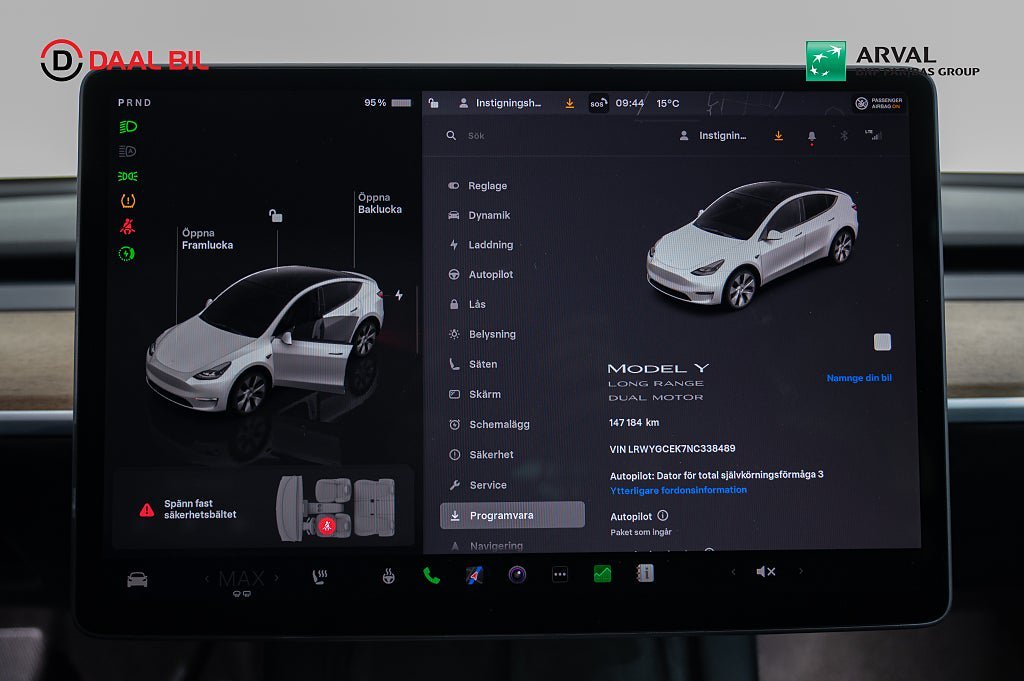Screen dimensions: 1024x681
Task: Tap the Bluetooth icon
Action: click(843, 136)
